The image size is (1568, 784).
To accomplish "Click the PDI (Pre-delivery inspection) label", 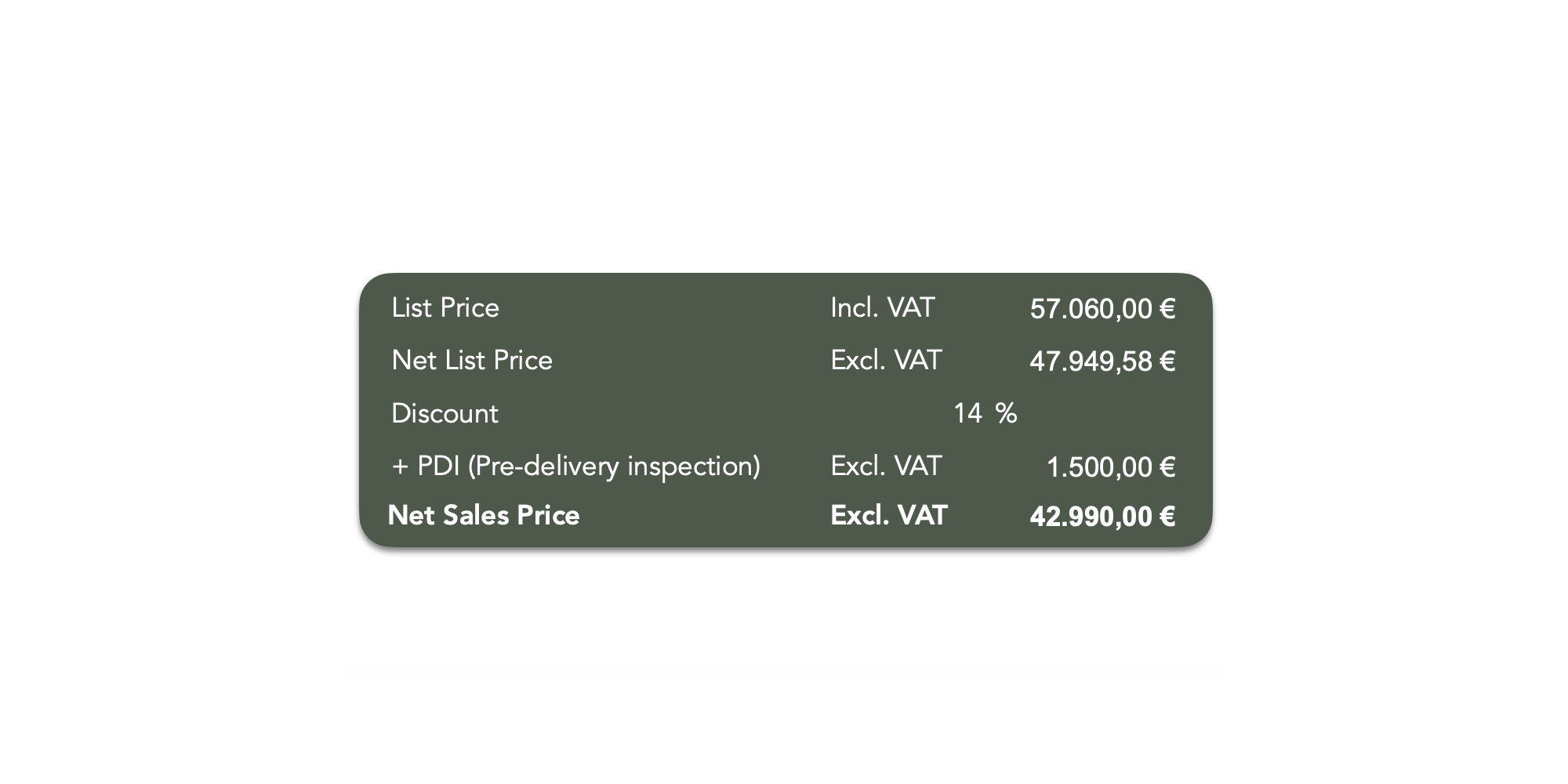I will tap(589, 466).
